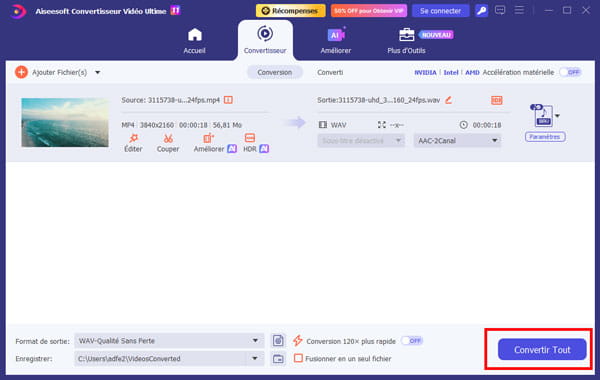The height and width of the screenshot is (380, 600).
Task: Toggle the Conversion 120× plus rapide switch
Action: (x=412, y=340)
